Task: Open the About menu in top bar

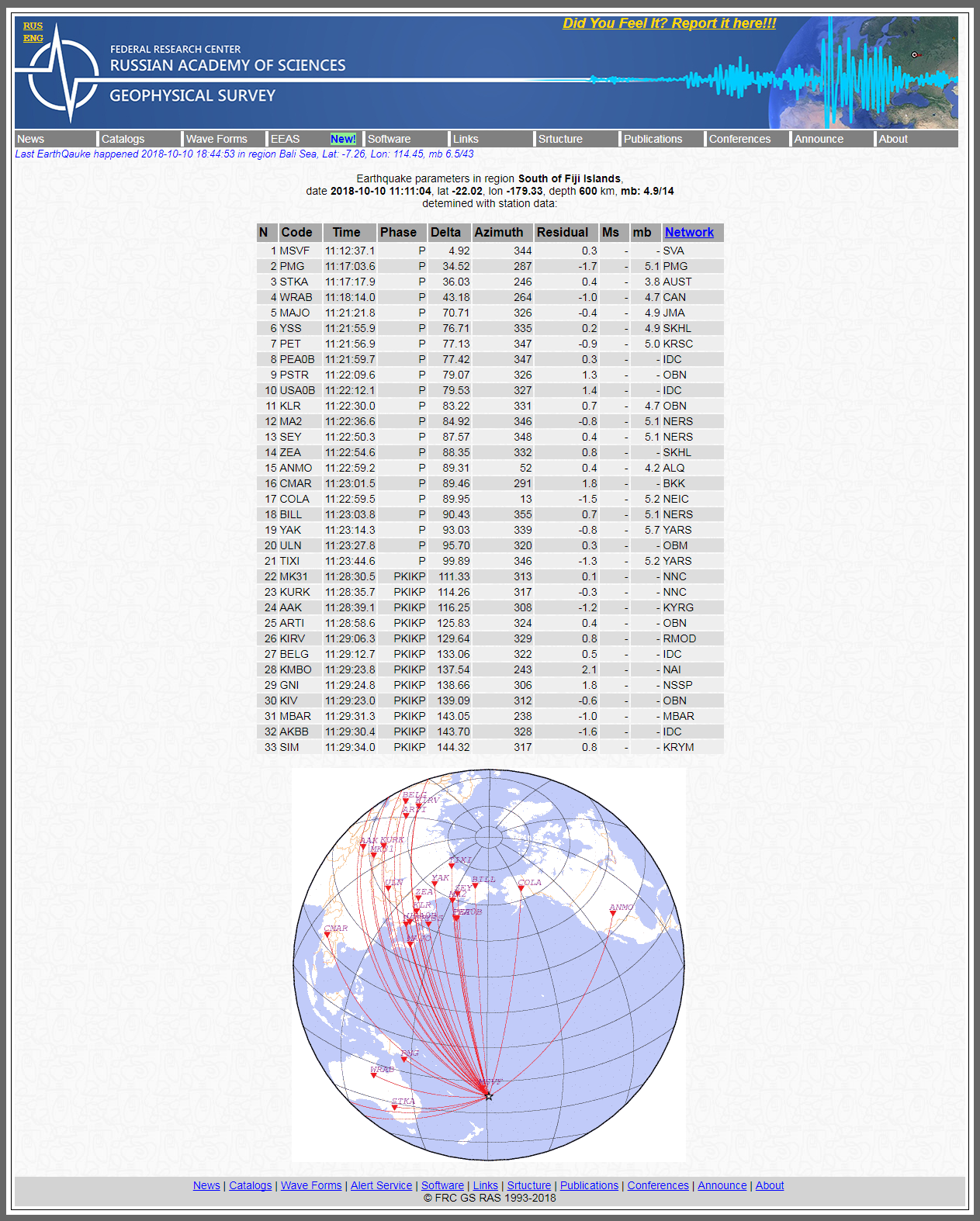Action: 893,139
